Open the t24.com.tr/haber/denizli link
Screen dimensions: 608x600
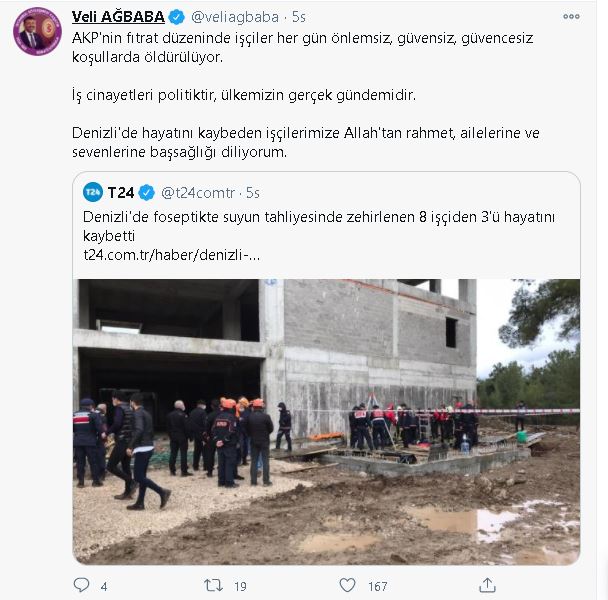[x=171, y=255]
